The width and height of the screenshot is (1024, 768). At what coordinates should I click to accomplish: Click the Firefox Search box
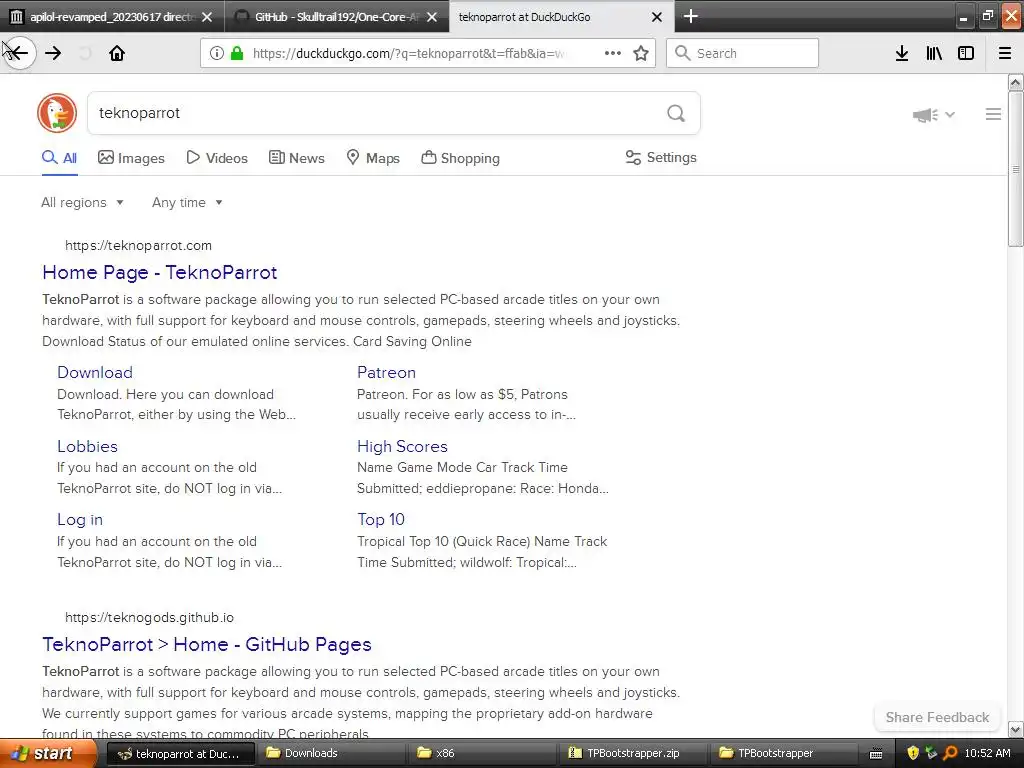pos(743,53)
